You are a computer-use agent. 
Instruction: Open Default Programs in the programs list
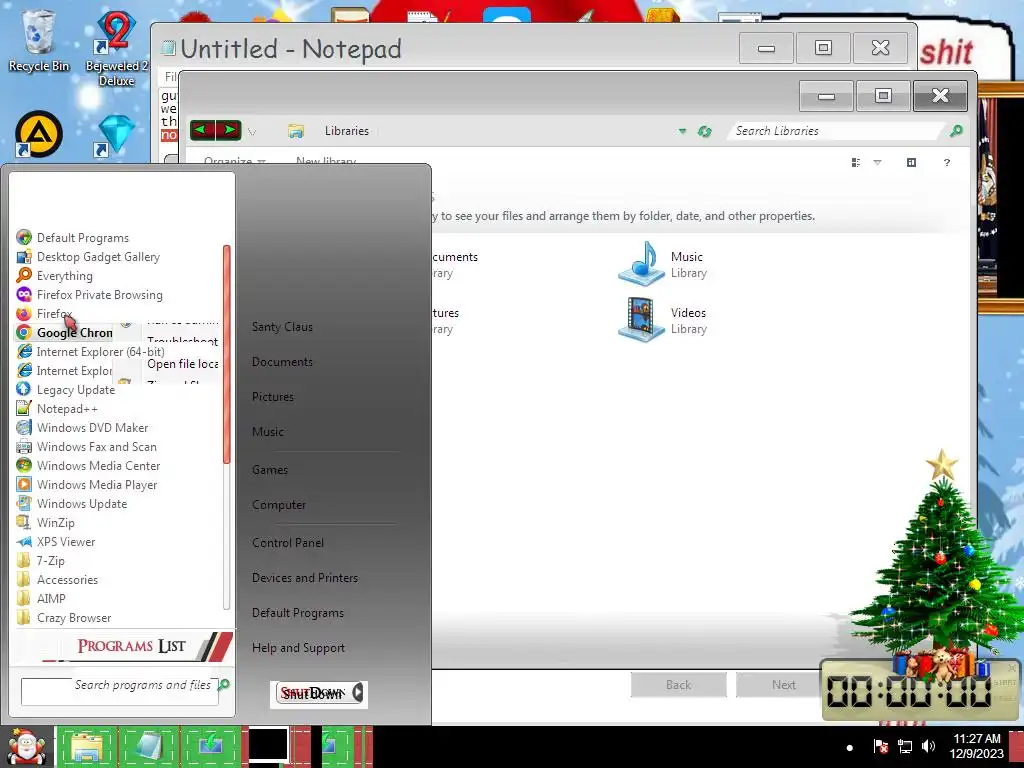click(x=82, y=238)
